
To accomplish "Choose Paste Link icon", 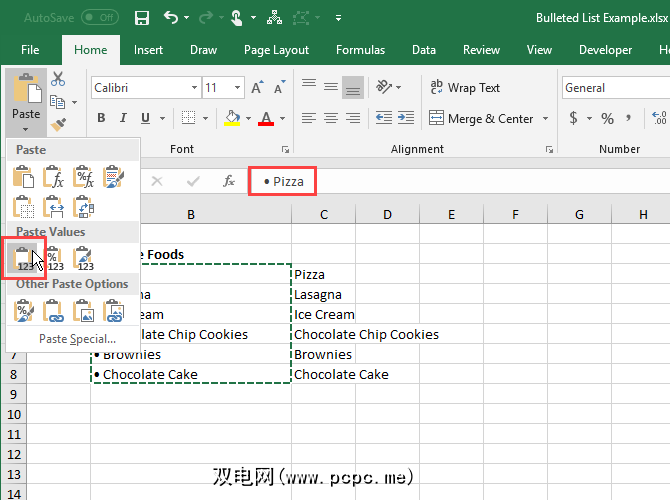I will [x=53, y=311].
